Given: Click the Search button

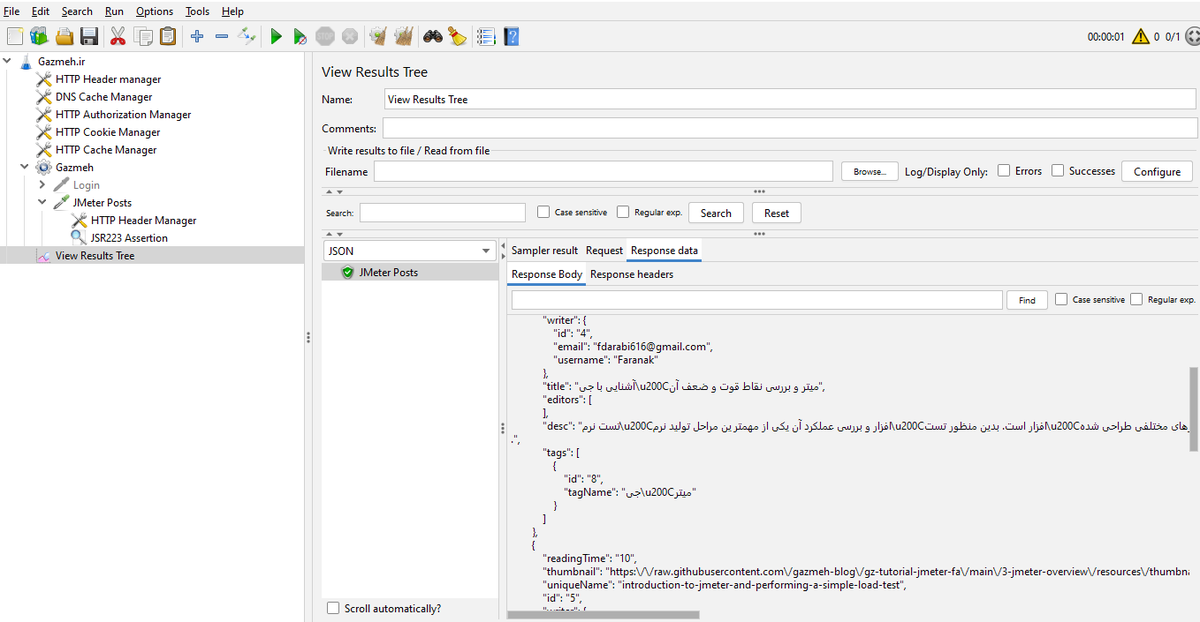Looking at the screenshot, I should (716, 213).
